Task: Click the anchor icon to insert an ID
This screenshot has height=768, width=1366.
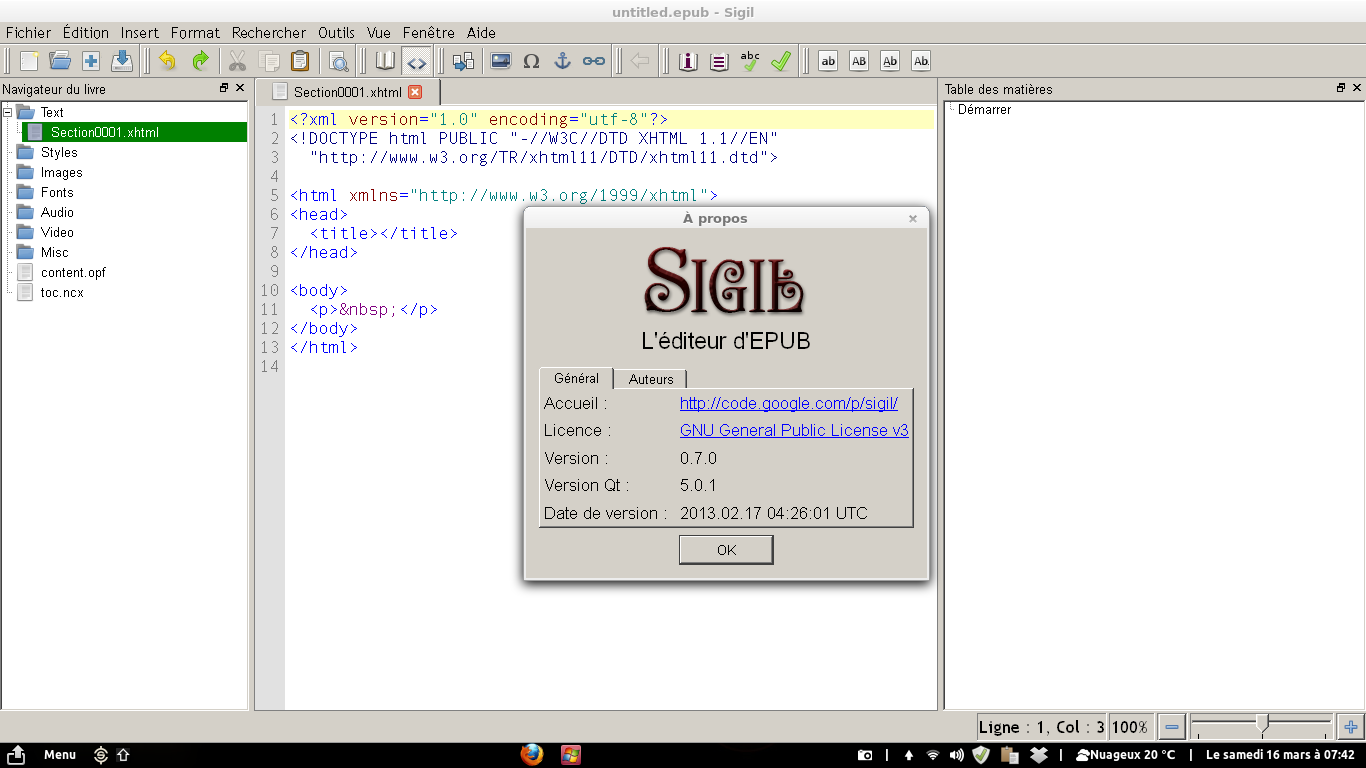Action: 562,61
